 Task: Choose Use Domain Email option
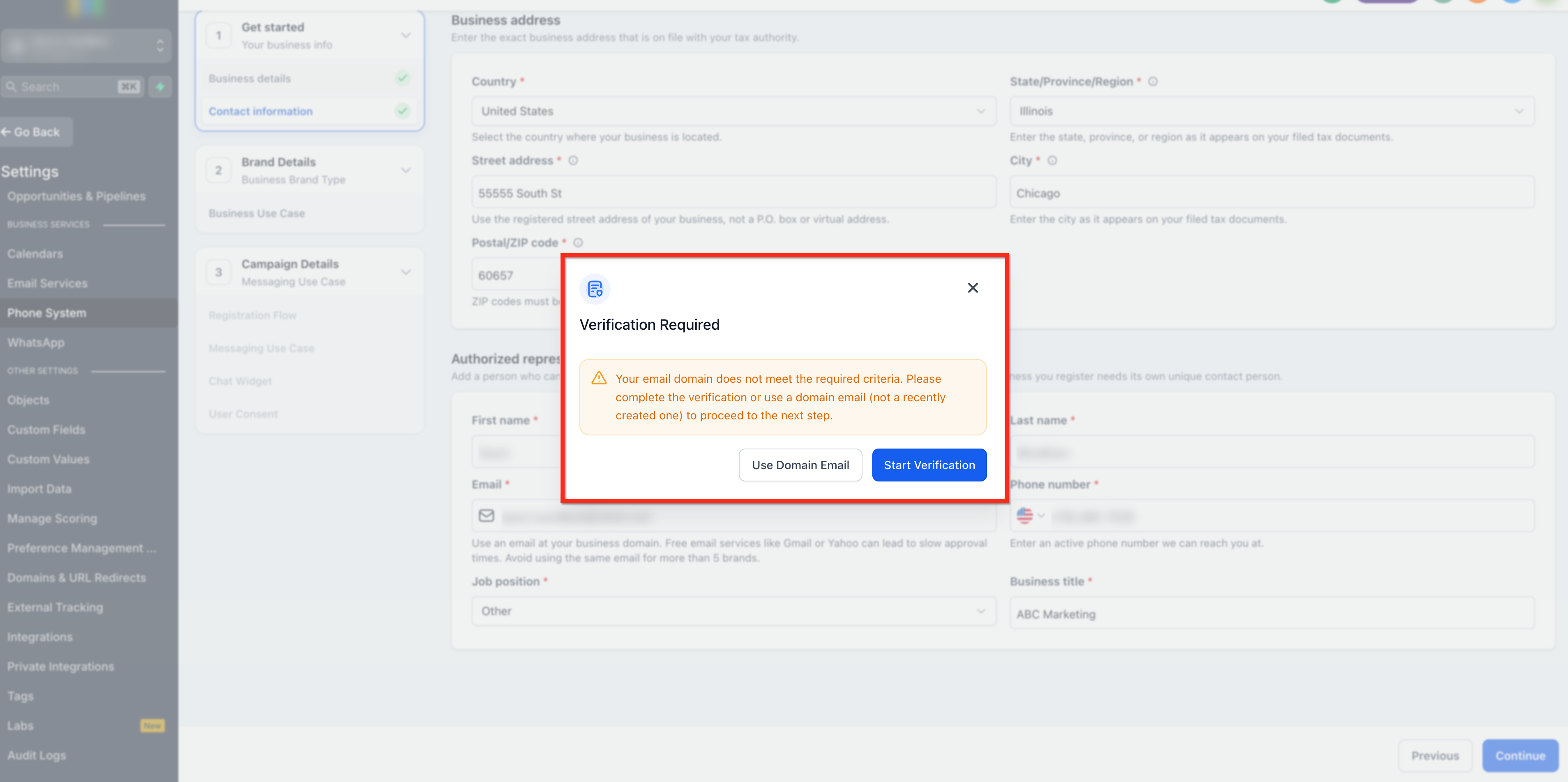[x=800, y=465]
